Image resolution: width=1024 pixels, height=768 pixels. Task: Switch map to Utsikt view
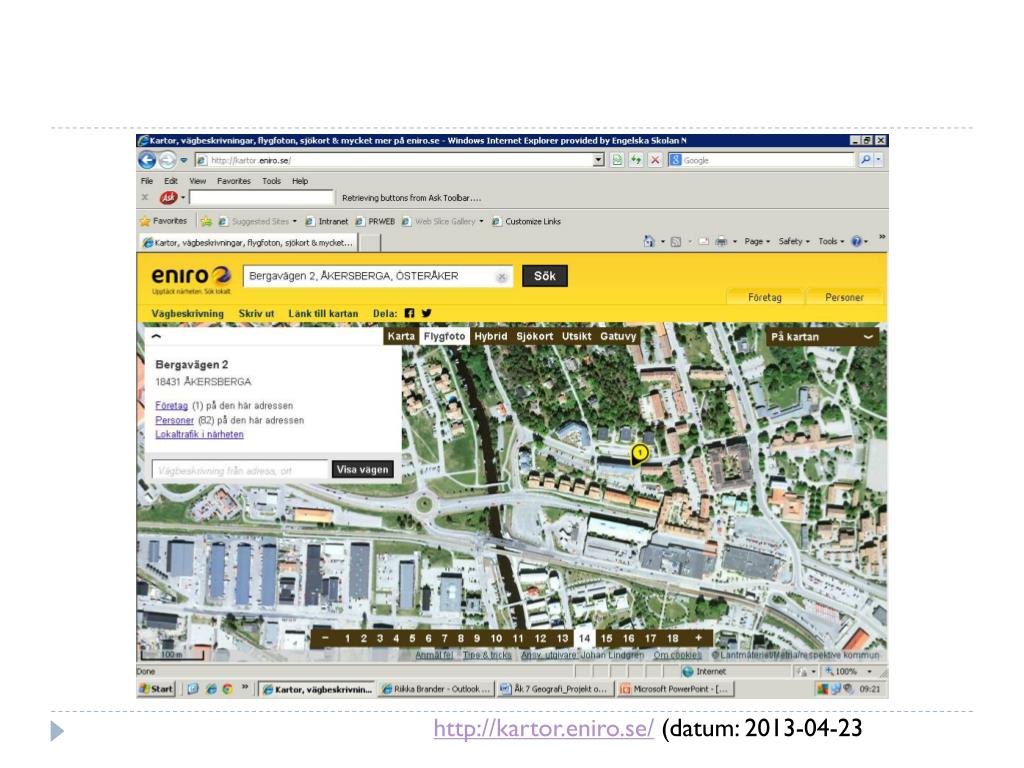click(x=577, y=336)
